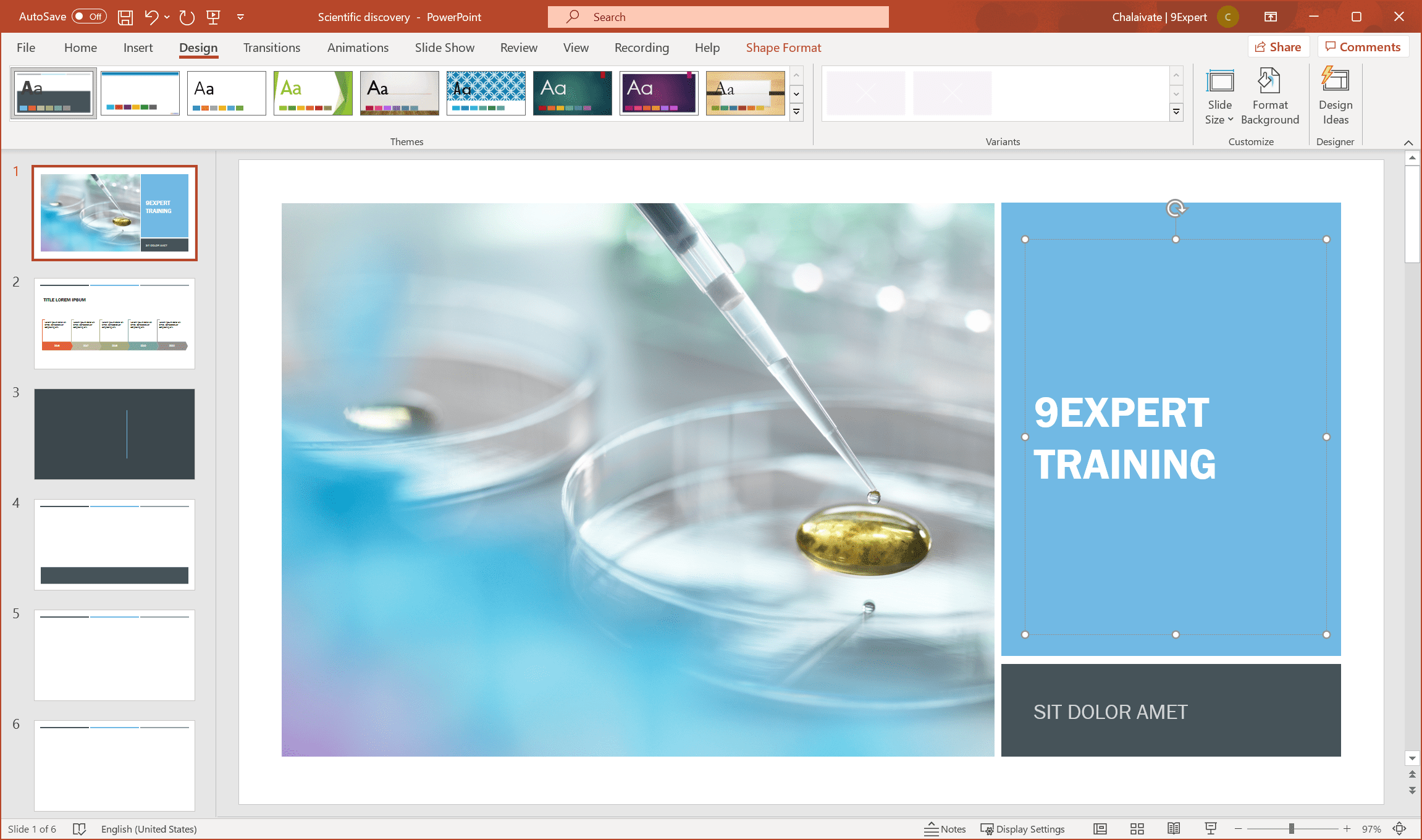Image resolution: width=1422 pixels, height=840 pixels.
Task: Click the user account avatar
Action: point(1228,17)
